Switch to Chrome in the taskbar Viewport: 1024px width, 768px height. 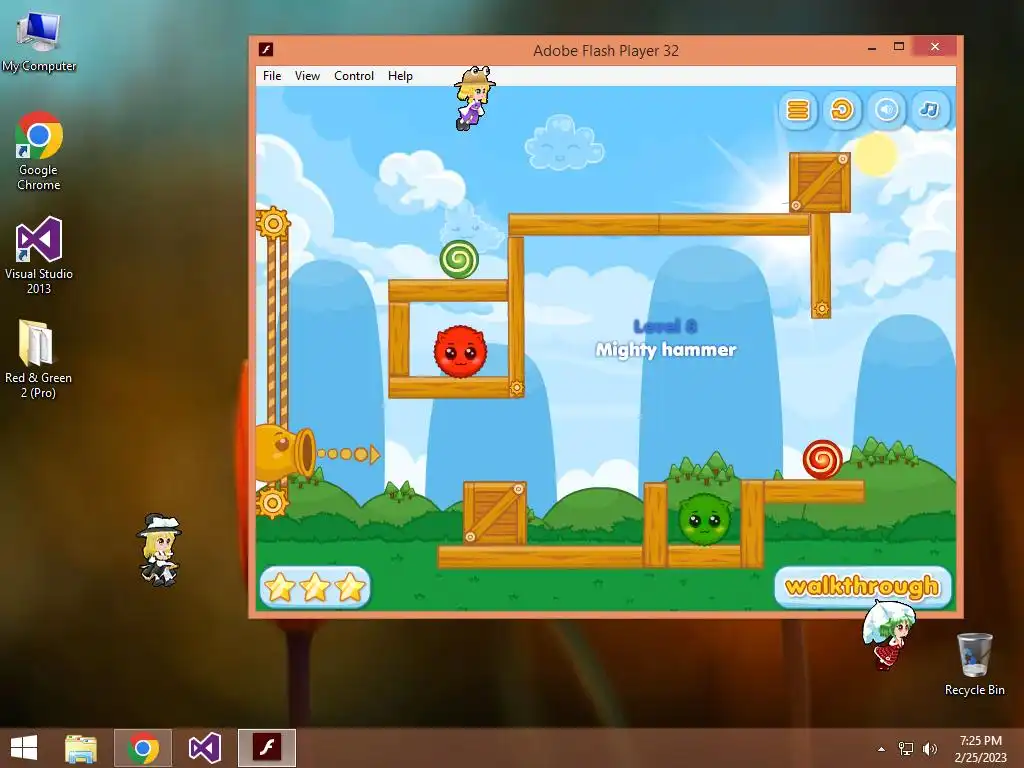pyautogui.click(x=143, y=748)
